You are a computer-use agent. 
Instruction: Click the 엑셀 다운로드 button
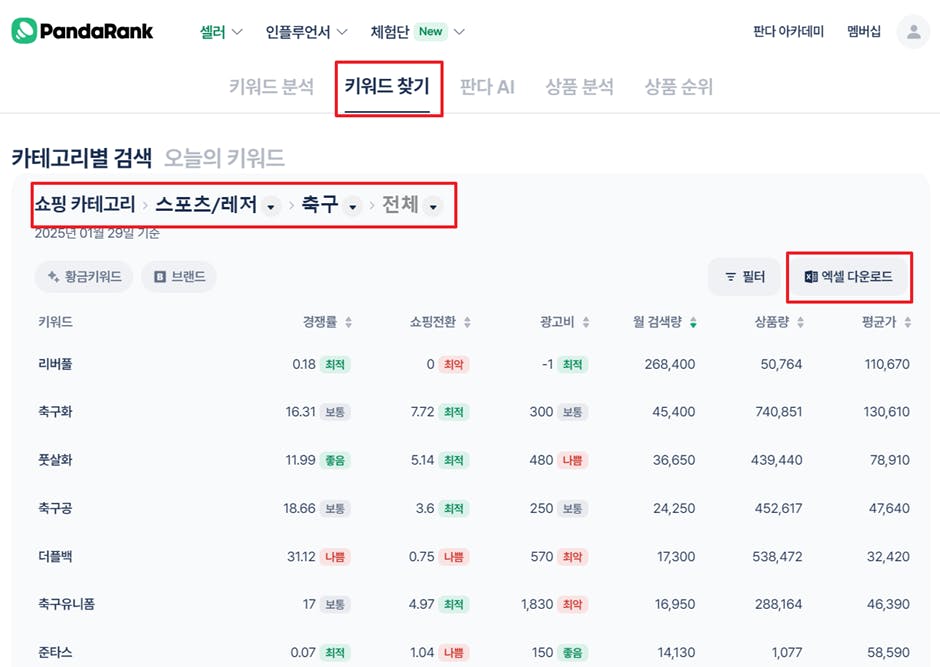pos(849,277)
